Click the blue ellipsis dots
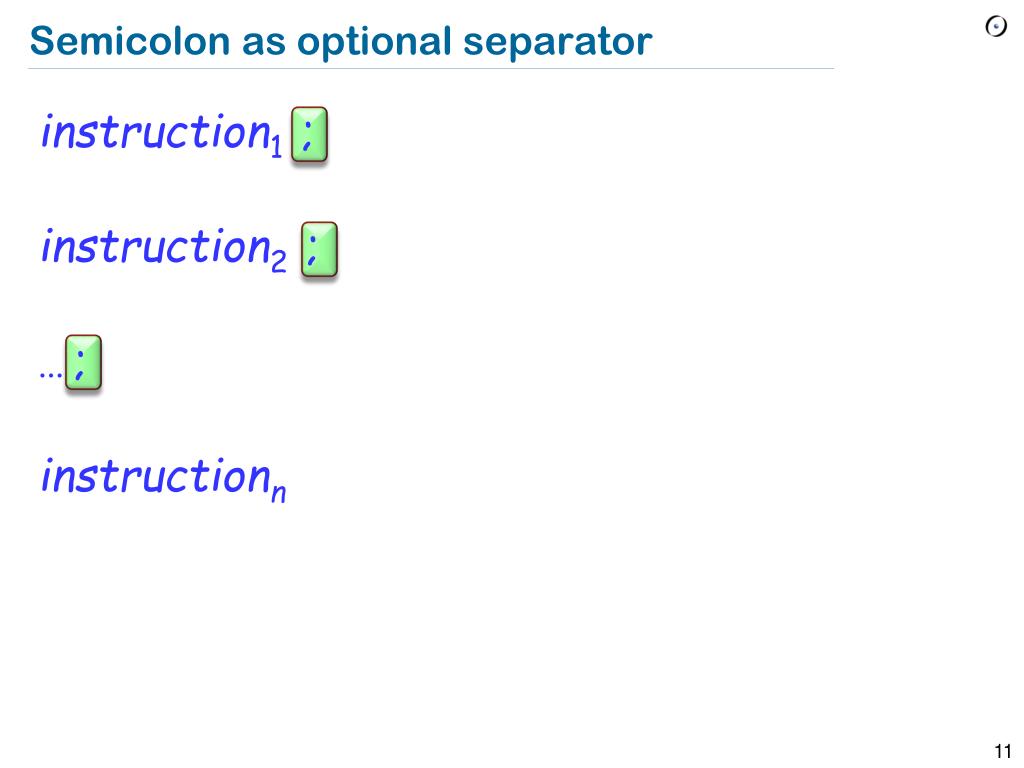 50,375
